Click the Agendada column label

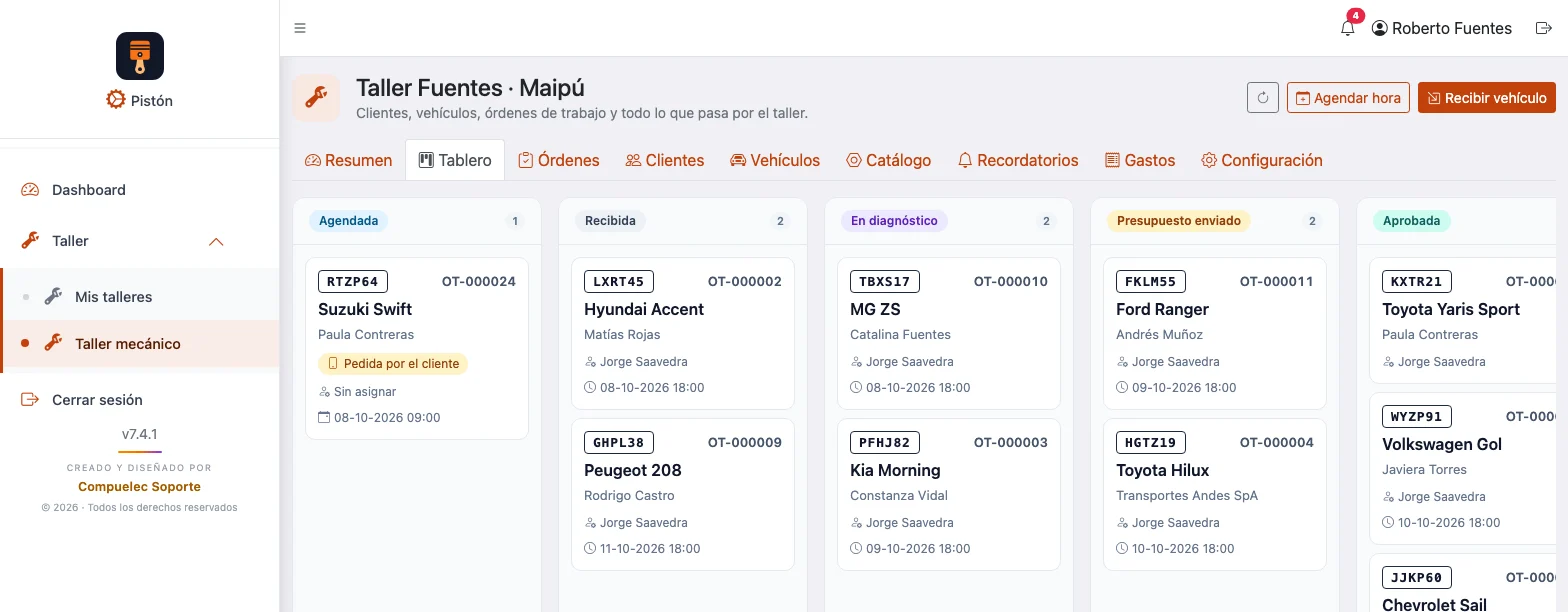pyautogui.click(x=348, y=221)
